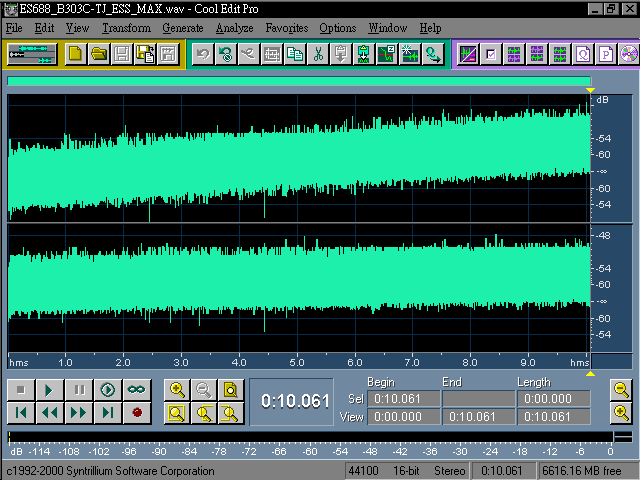The width and height of the screenshot is (640, 480).
Task: Open a file with the folder icon
Action: point(99,54)
